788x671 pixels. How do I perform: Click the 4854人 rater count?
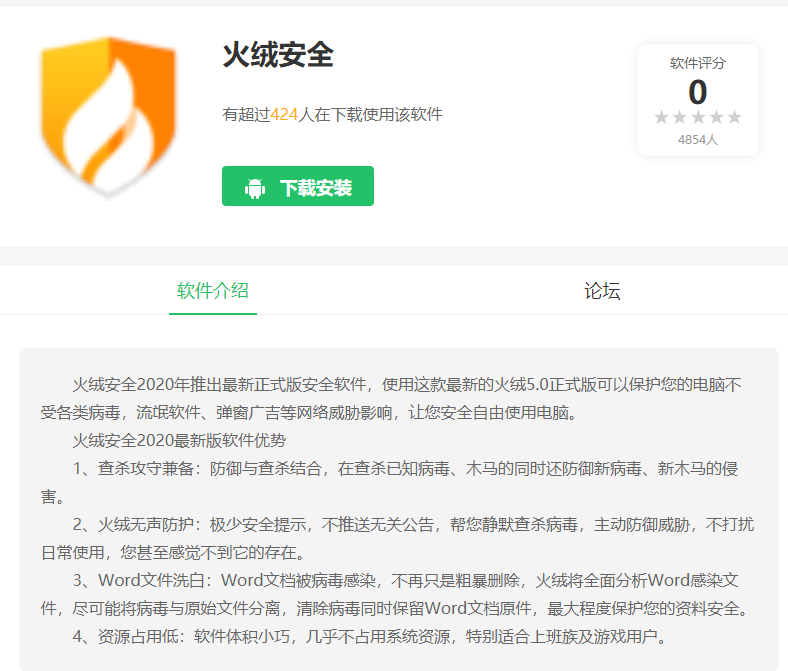698,139
